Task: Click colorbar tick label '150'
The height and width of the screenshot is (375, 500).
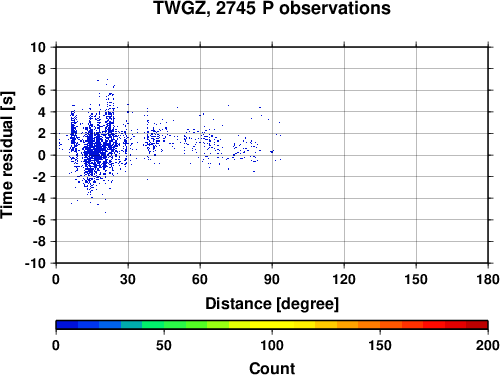Action: click(380, 345)
